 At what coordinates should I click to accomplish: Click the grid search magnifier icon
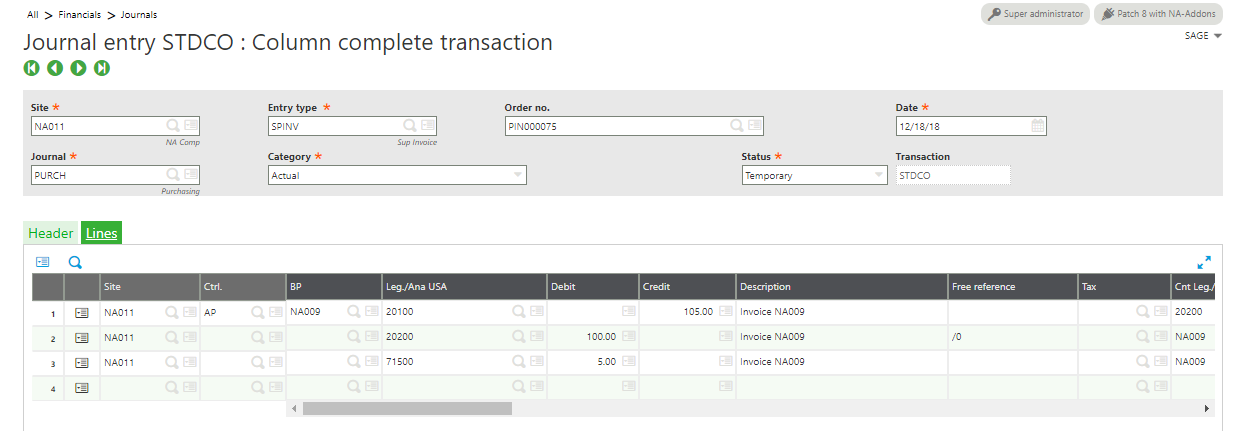coord(74,262)
